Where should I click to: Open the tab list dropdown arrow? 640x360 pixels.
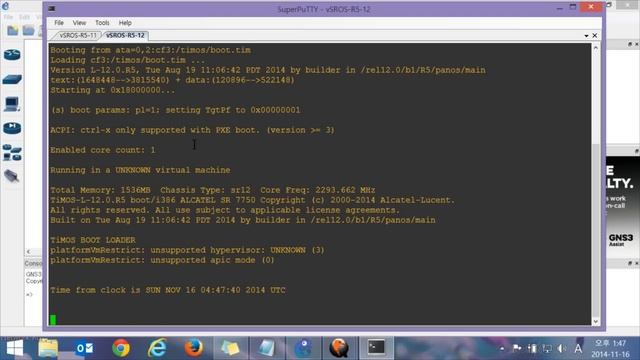(586, 36)
